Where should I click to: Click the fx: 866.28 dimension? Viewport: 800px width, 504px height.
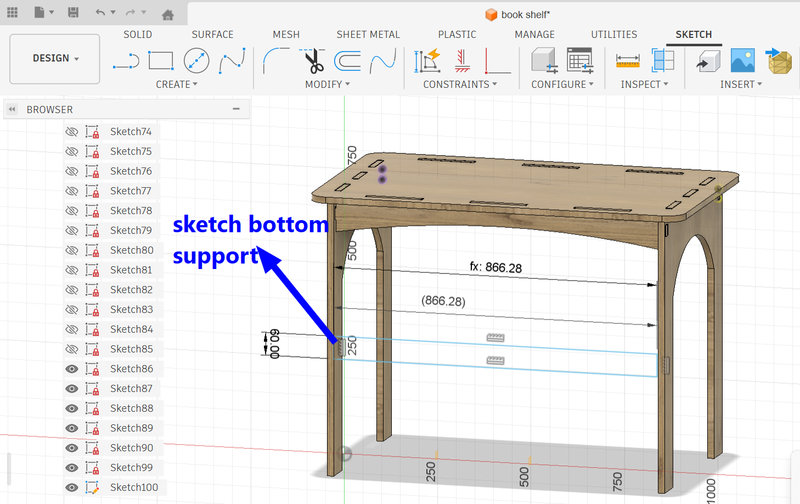point(495,267)
